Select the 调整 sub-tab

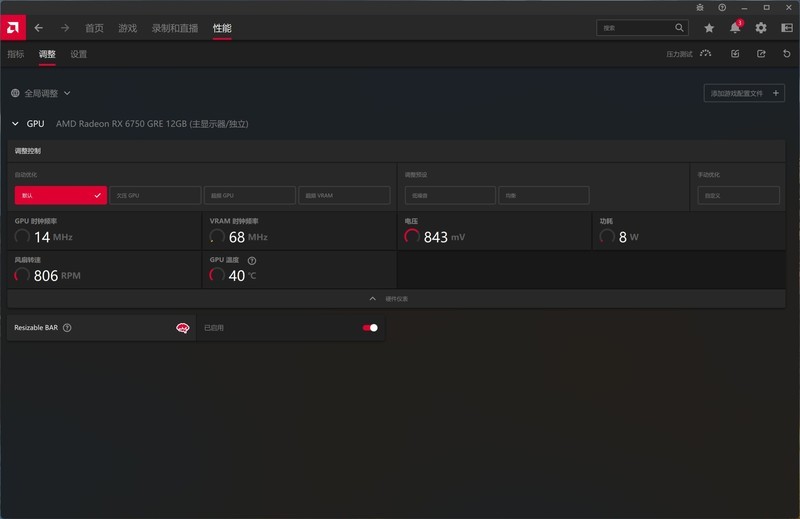[x=47, y=54]
